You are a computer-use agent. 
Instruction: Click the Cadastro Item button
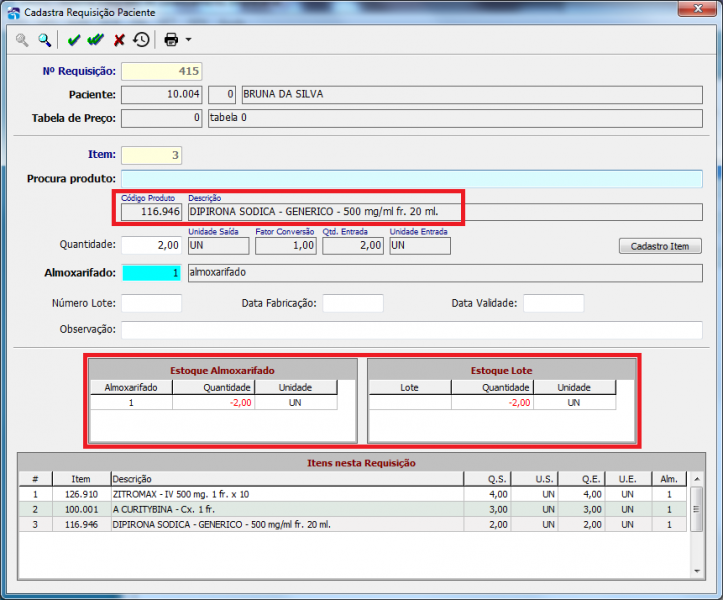(x=660, y=246)
